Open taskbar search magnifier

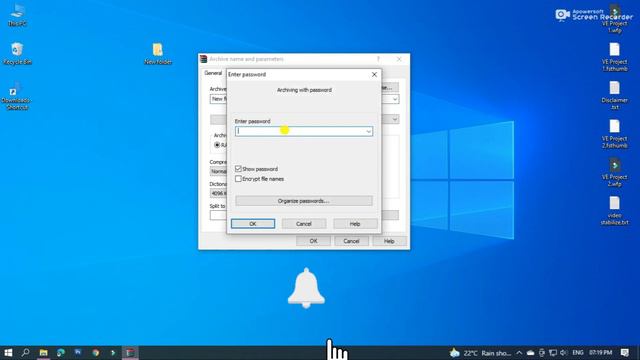point(25,353)
